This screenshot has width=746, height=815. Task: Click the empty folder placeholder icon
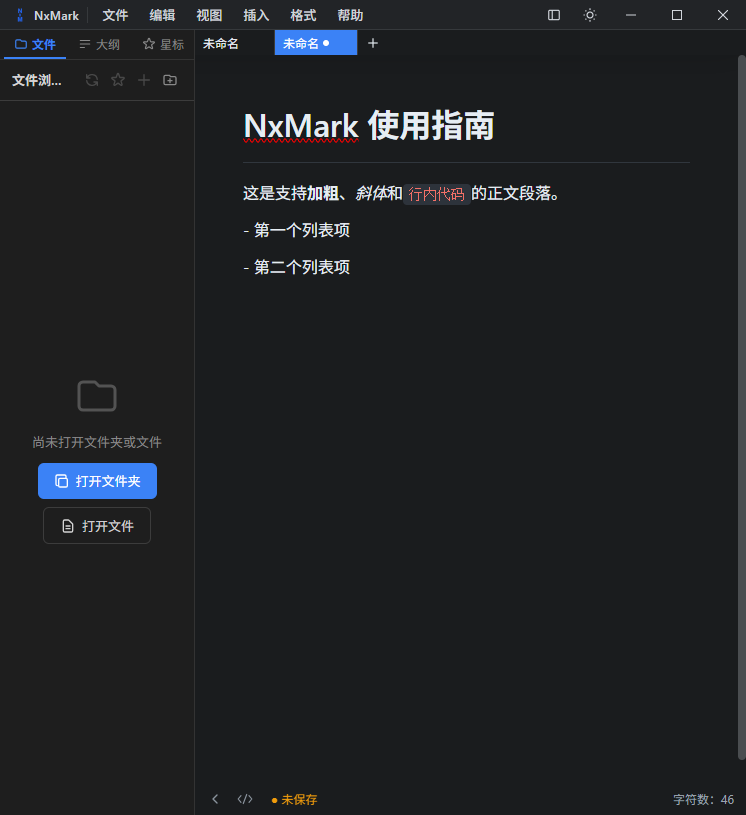97,396
